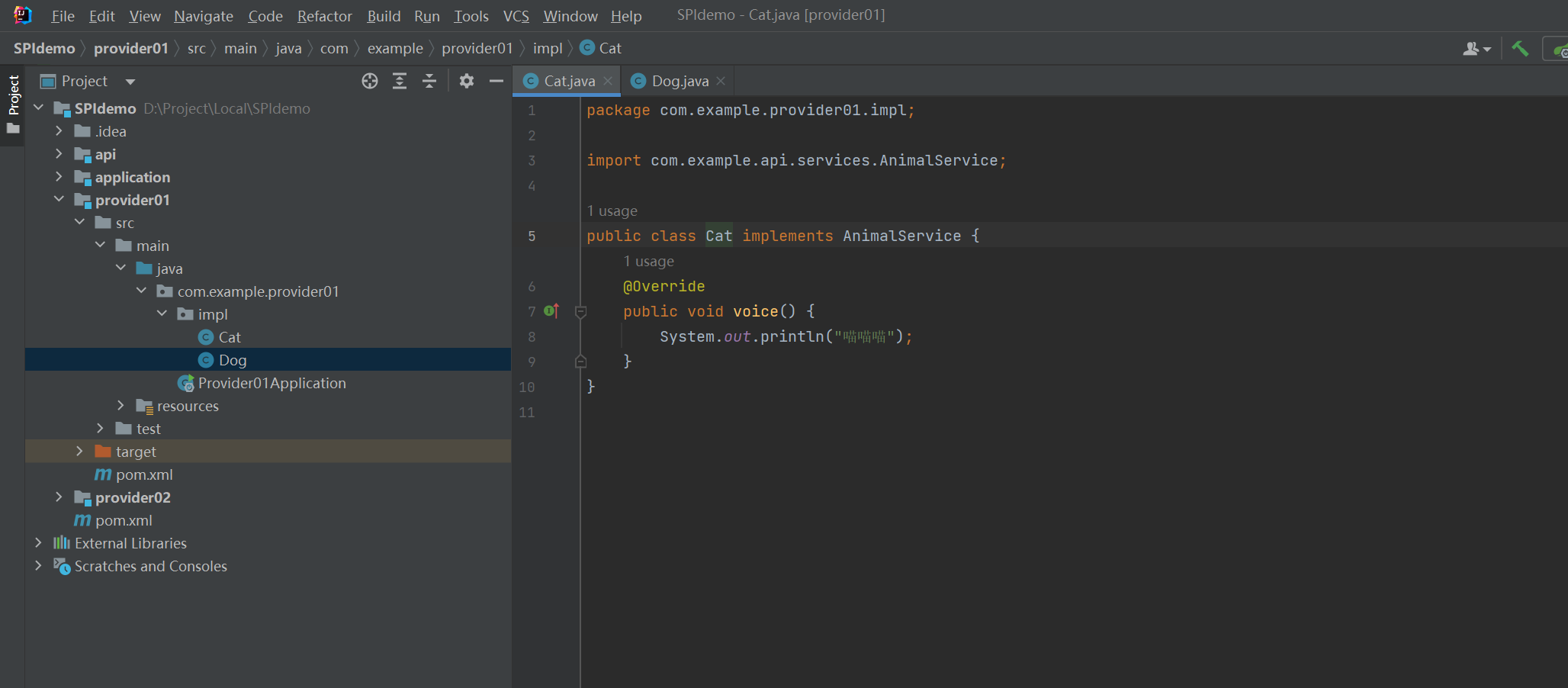Open Project view mode dropdown arrow
Screen dimensions: 1568x688
tap(130, 82)
